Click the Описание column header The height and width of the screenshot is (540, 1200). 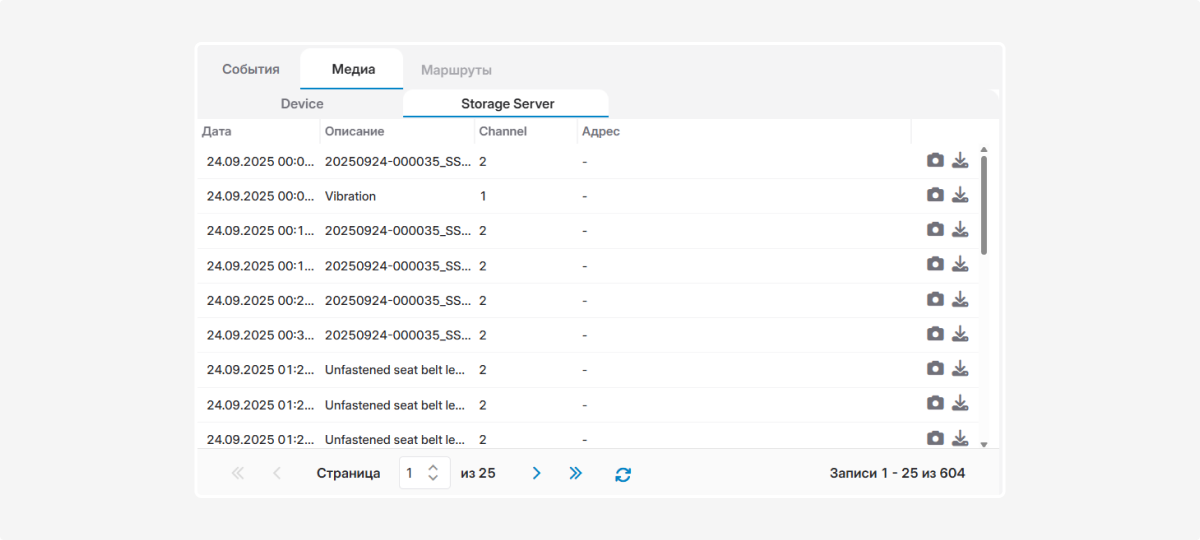tap(354, 131)
